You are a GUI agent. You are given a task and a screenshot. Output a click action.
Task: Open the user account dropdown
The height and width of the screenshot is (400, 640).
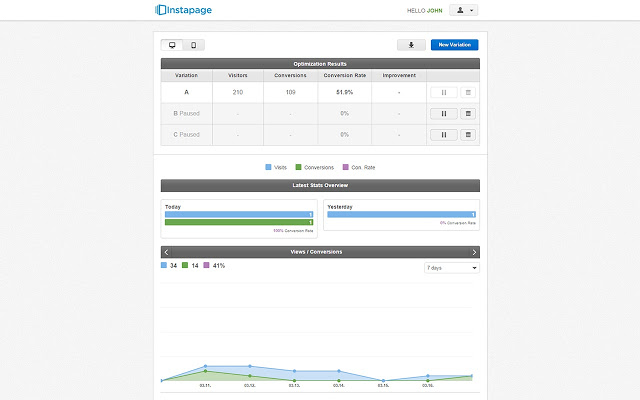coord(463,10)
